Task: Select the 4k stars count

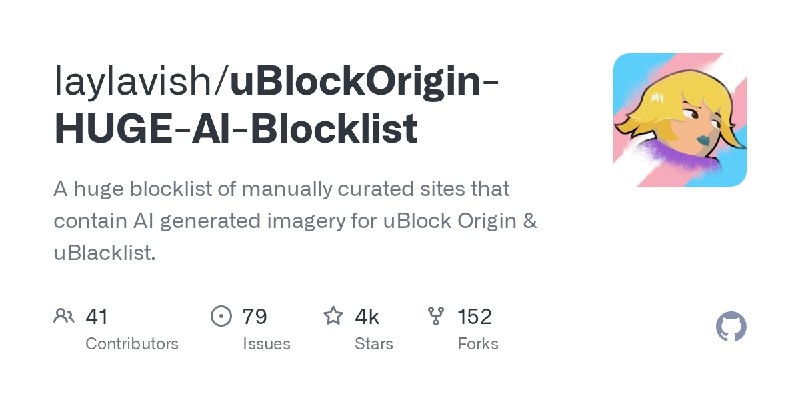Action: pyautogui.click(x=367, y=317)
